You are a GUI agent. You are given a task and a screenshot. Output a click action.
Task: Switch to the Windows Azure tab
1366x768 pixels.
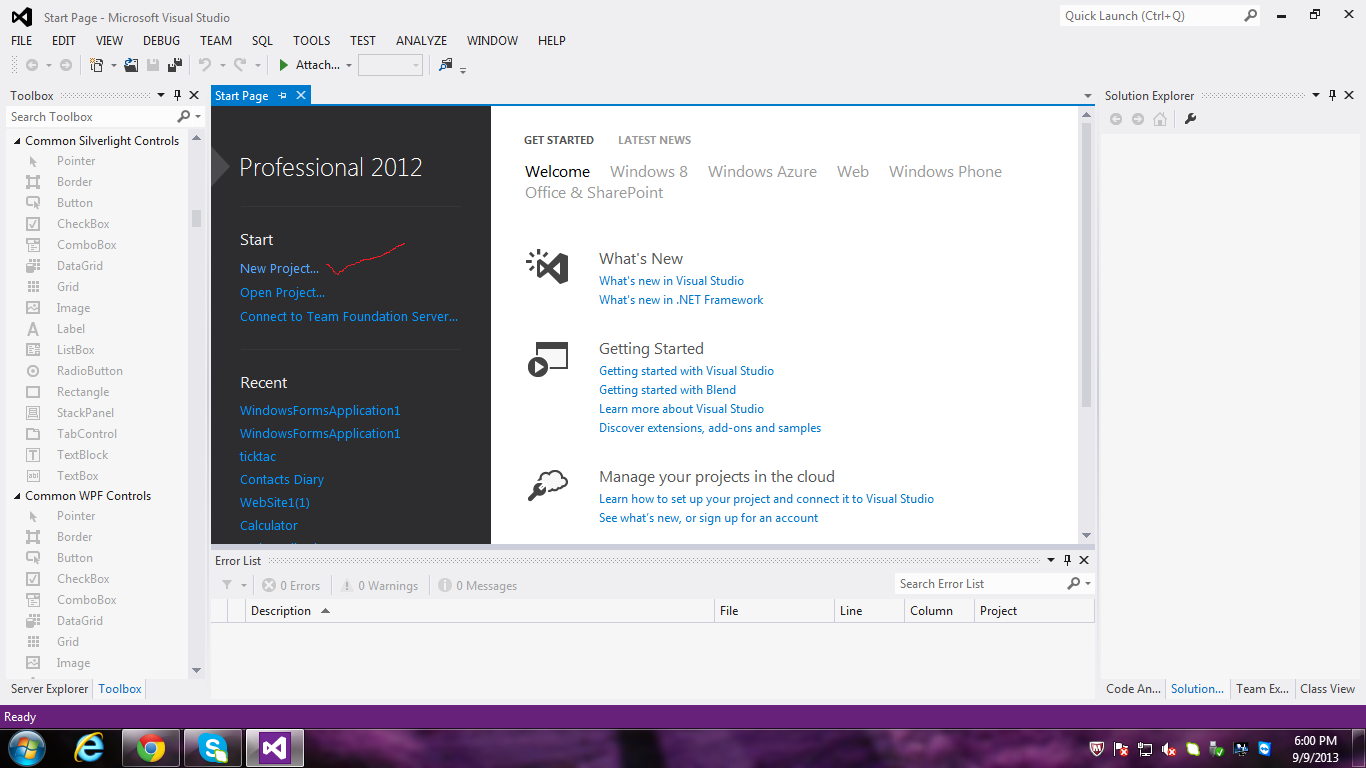[762, 172]
